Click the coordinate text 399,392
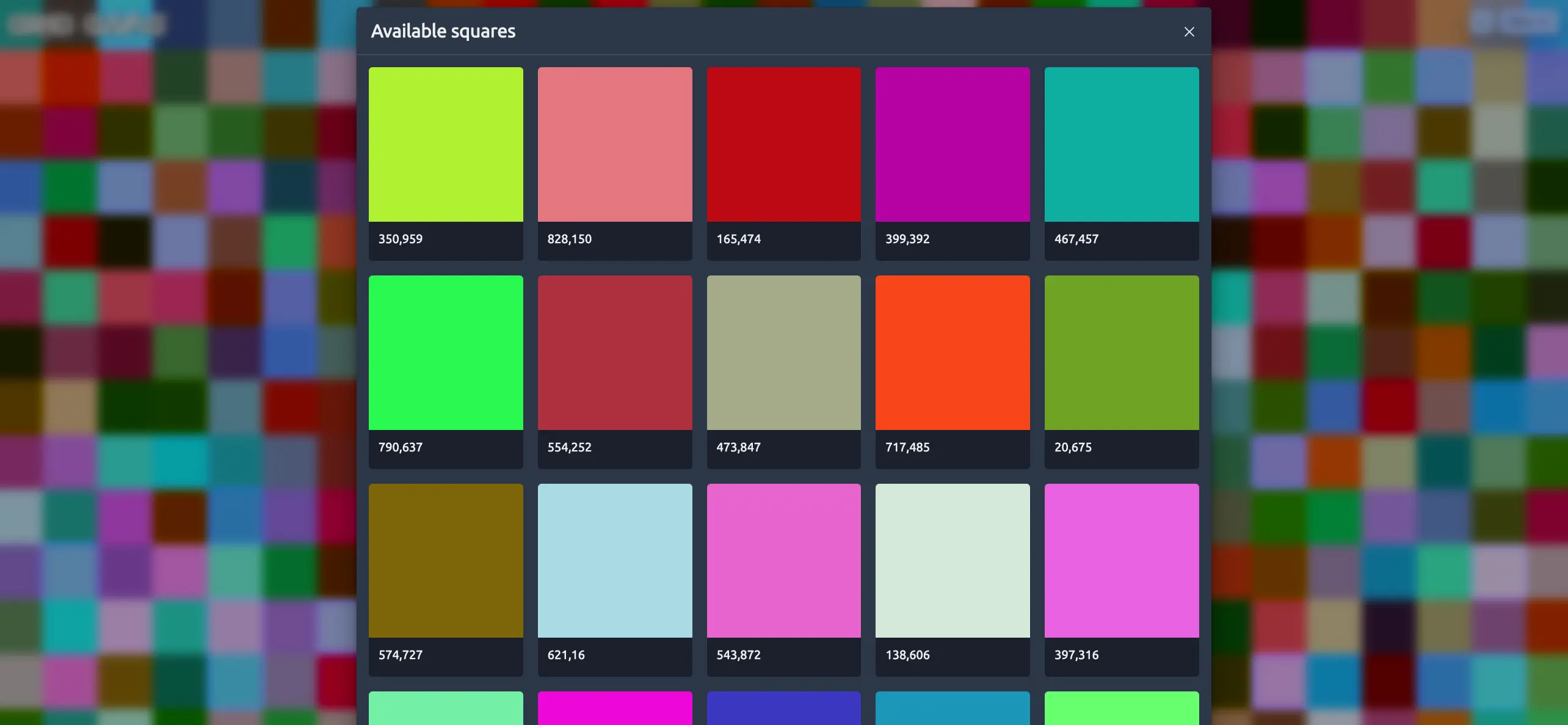 click(x=907, y=239)
